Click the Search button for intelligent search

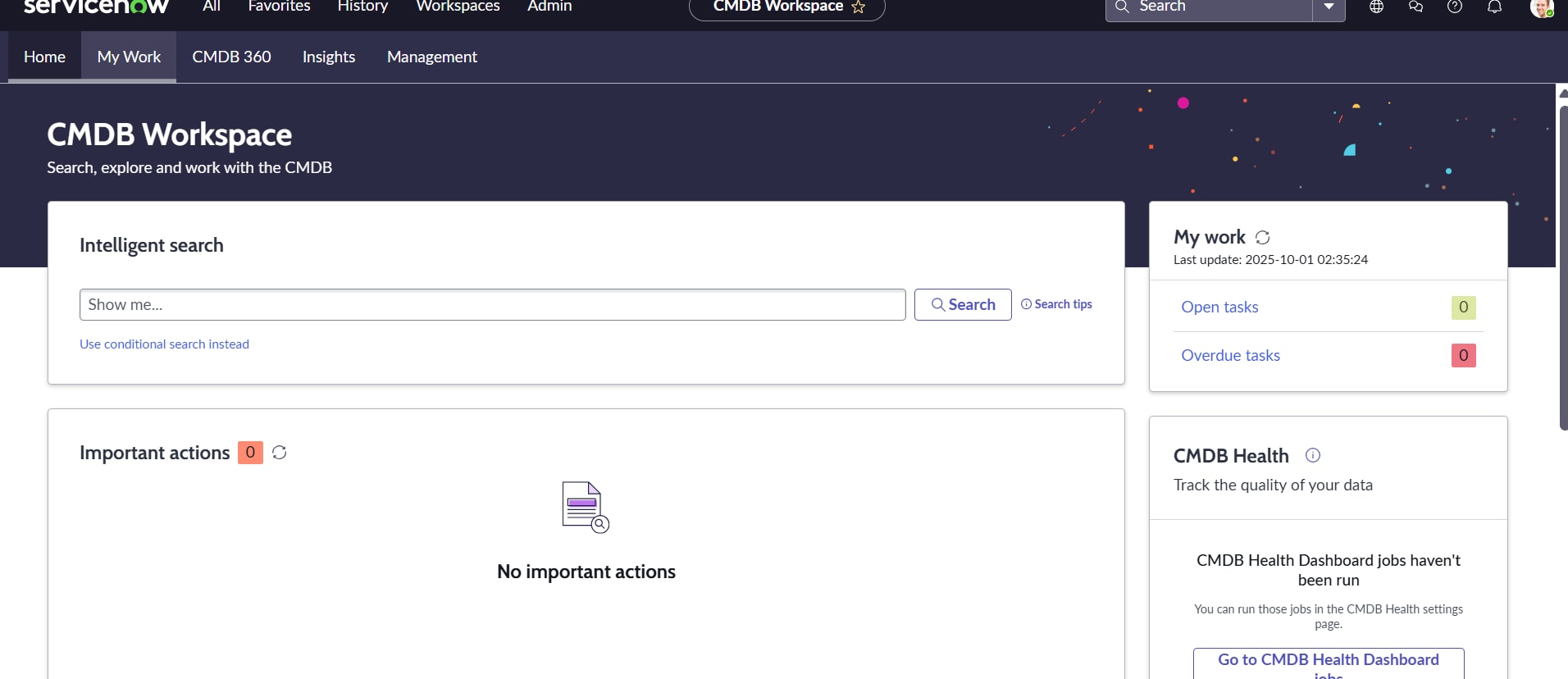963,304
